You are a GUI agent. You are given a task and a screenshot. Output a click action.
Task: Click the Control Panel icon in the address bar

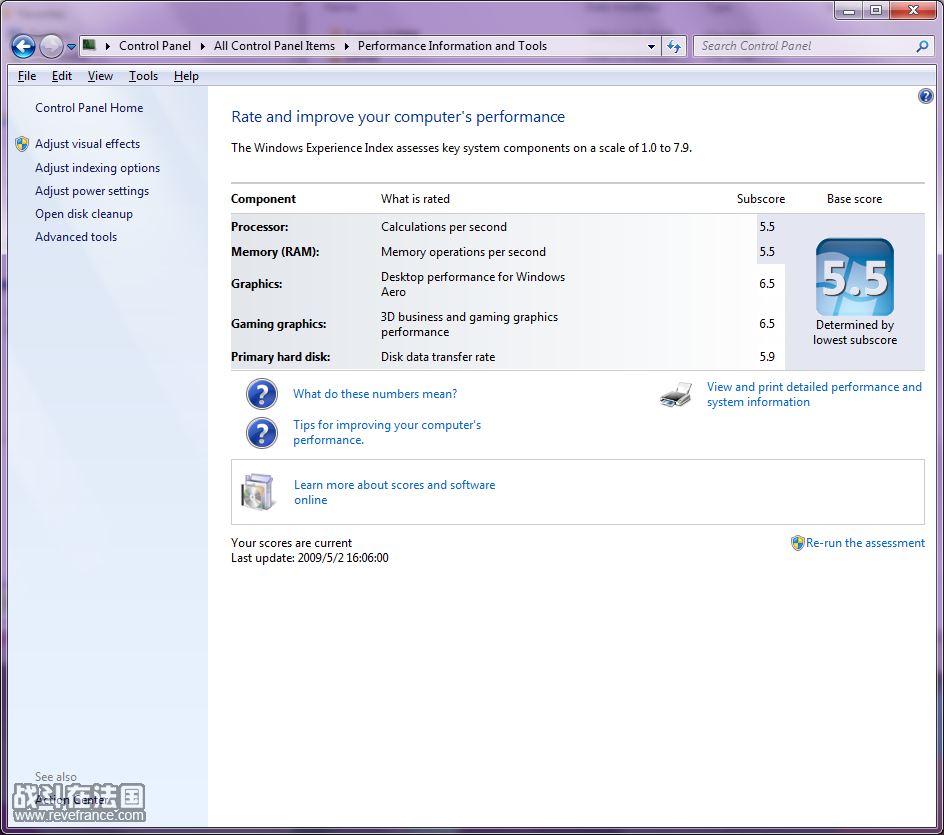(89, 45)
